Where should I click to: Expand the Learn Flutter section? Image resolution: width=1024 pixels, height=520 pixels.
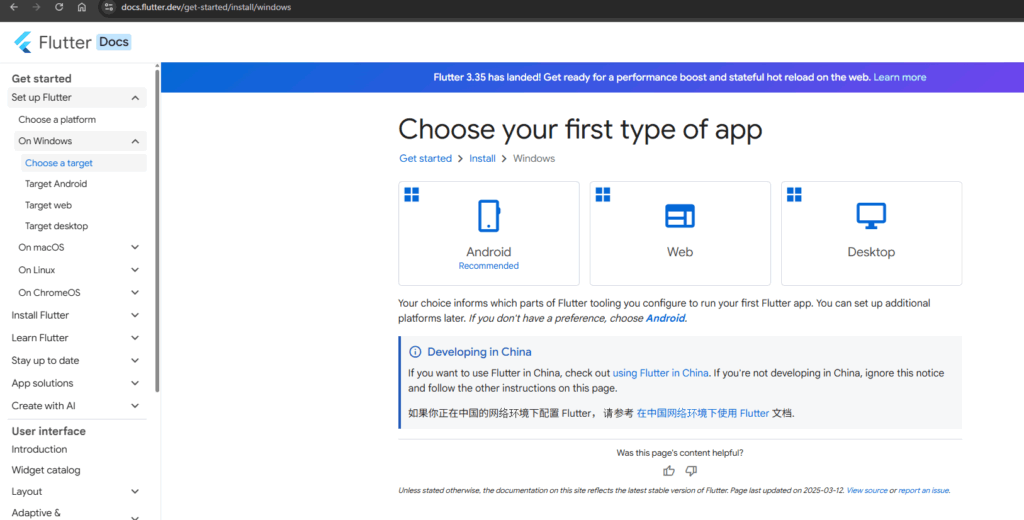click(135, 338)
